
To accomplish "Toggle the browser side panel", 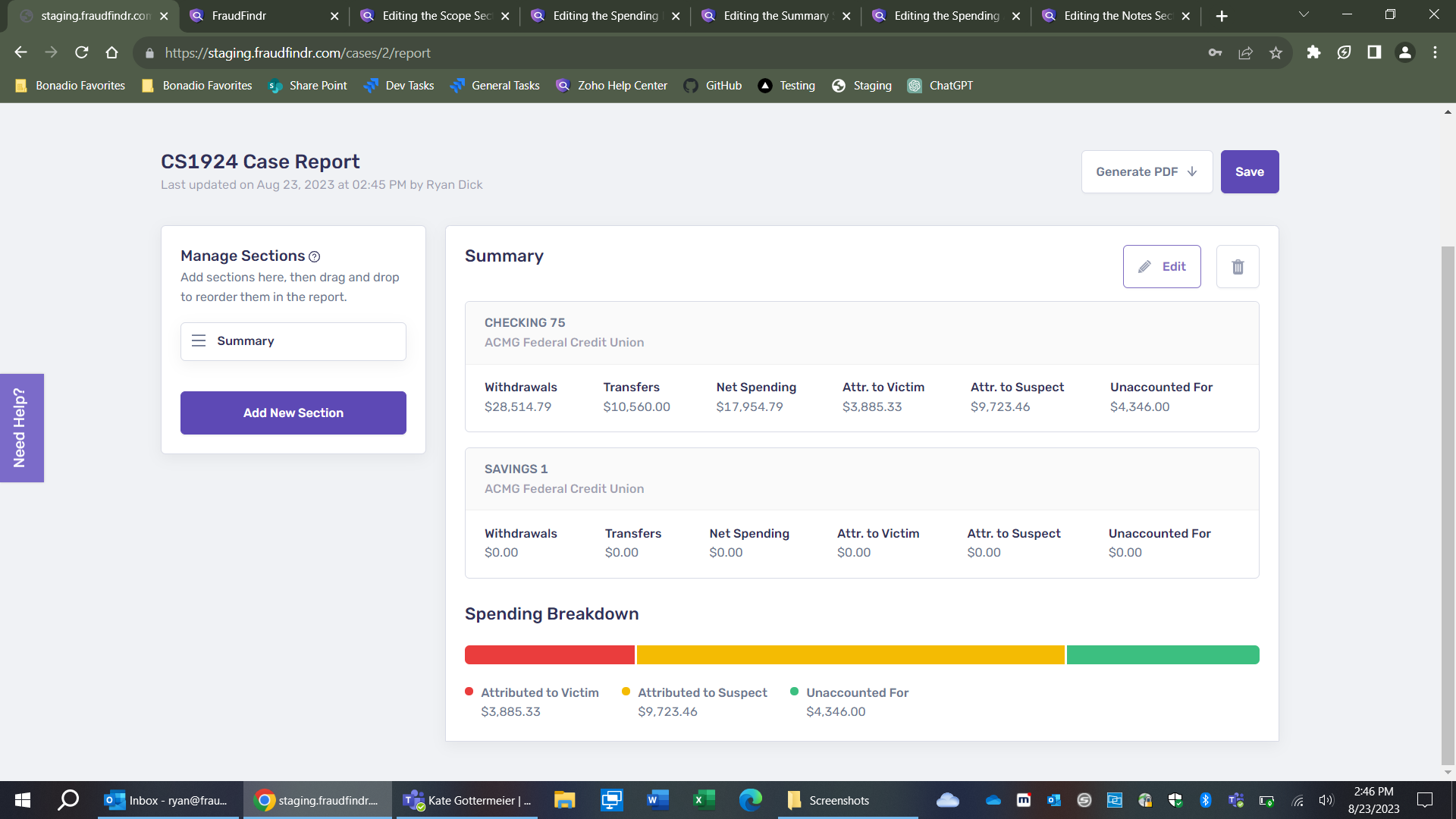I will 1374,52.
